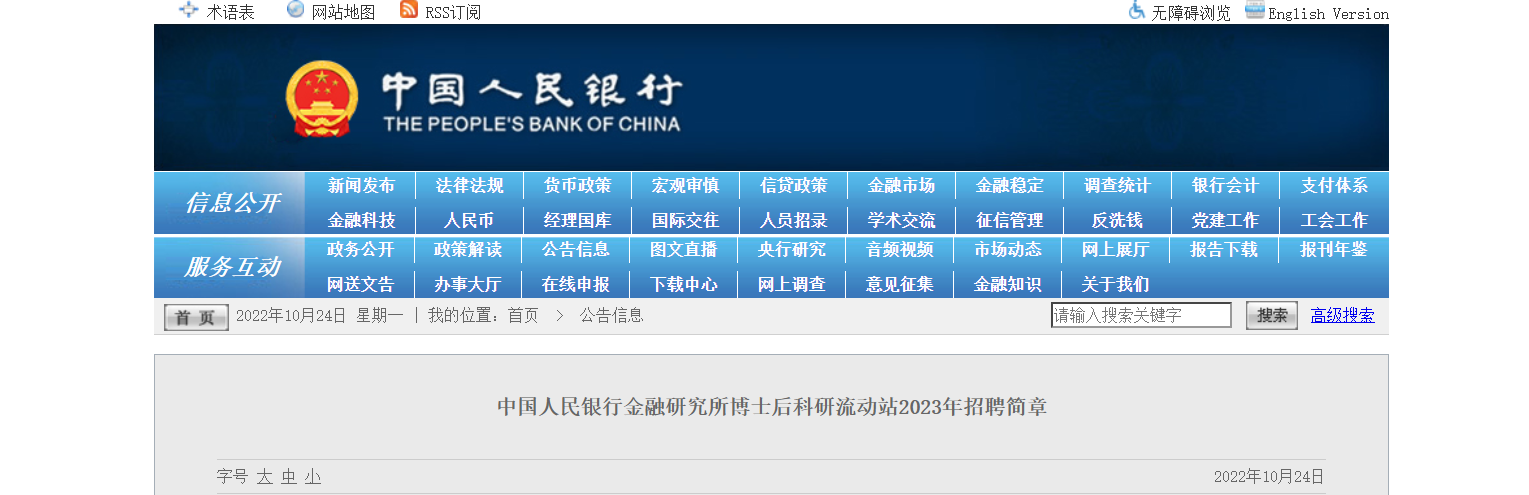Open the 征信管理 menu

[1009, 220]
